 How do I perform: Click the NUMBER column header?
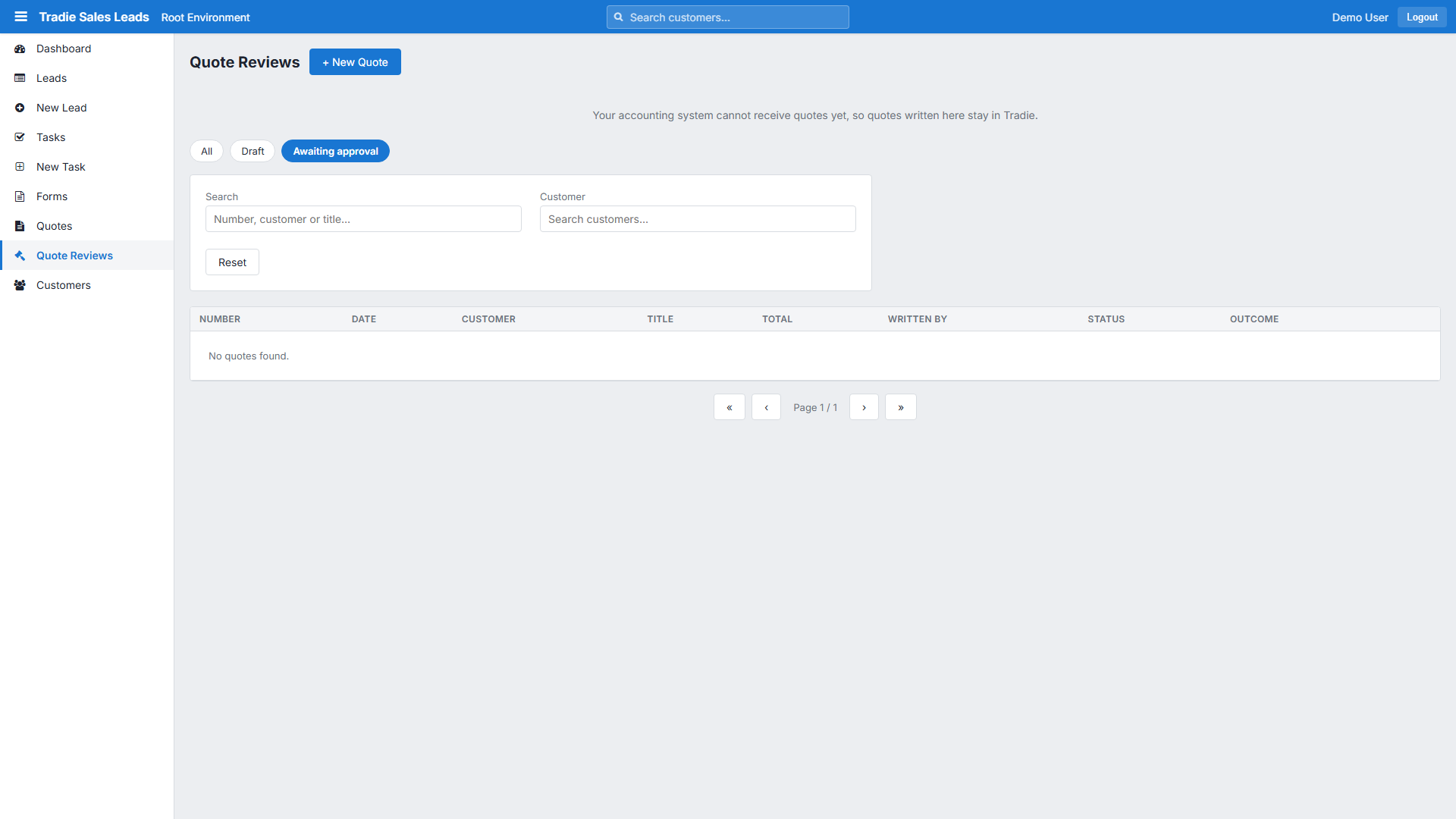pyautogui.click(x=220, y=319)
